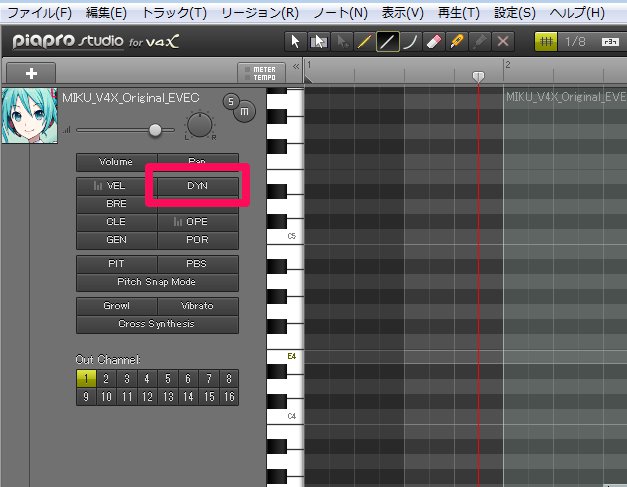Toggle the METER TEMPO display
The image size is (627, 487).
261,73
